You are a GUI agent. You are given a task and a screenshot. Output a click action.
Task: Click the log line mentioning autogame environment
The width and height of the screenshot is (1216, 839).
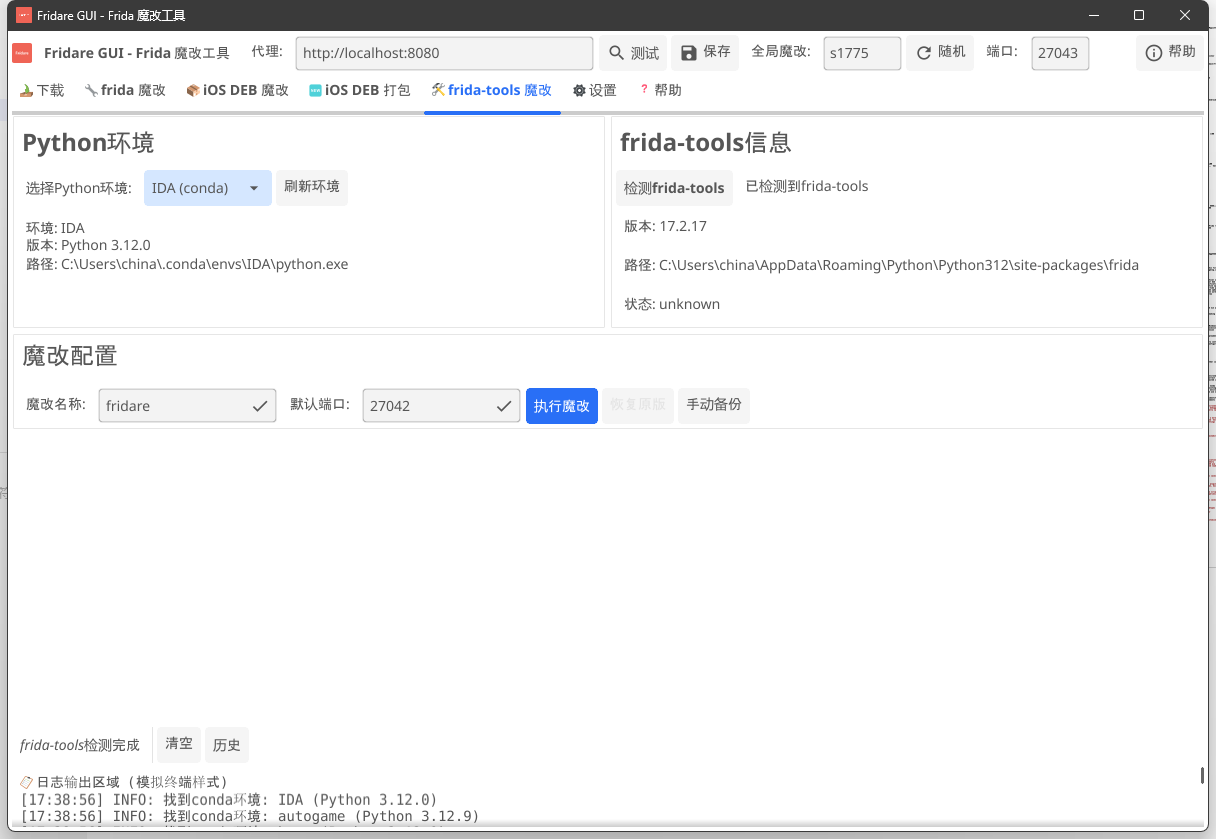pos(250,816)
